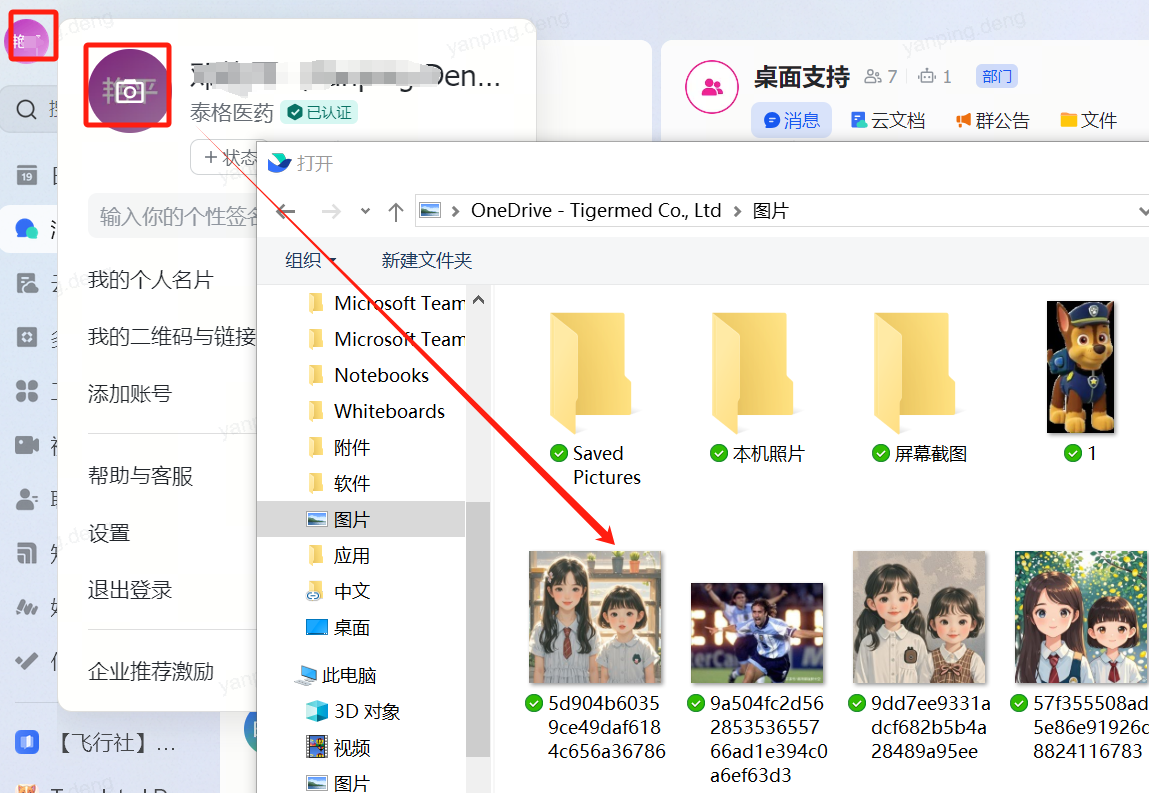Viewport: 1149px width, 793px height.
Task: Open 设置 from the profile menu
Action: [109, 533]
